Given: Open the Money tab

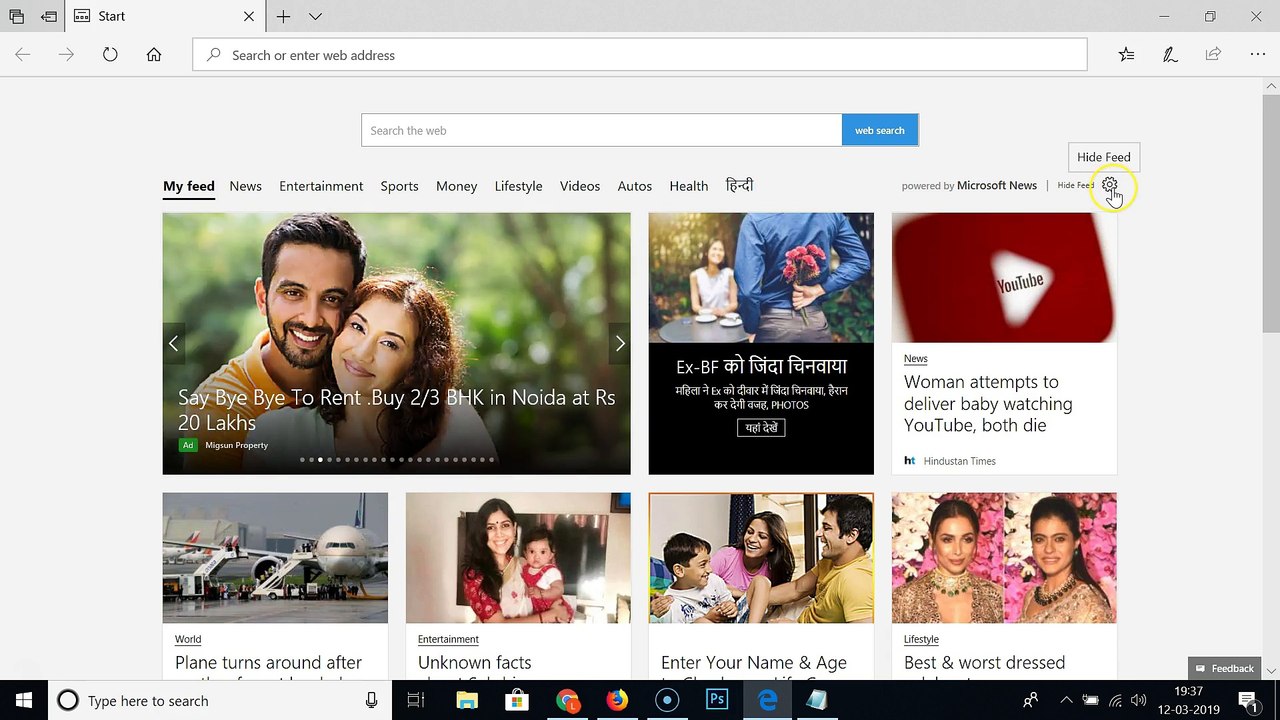Looking at the screenshot, I should click(456, 186).
